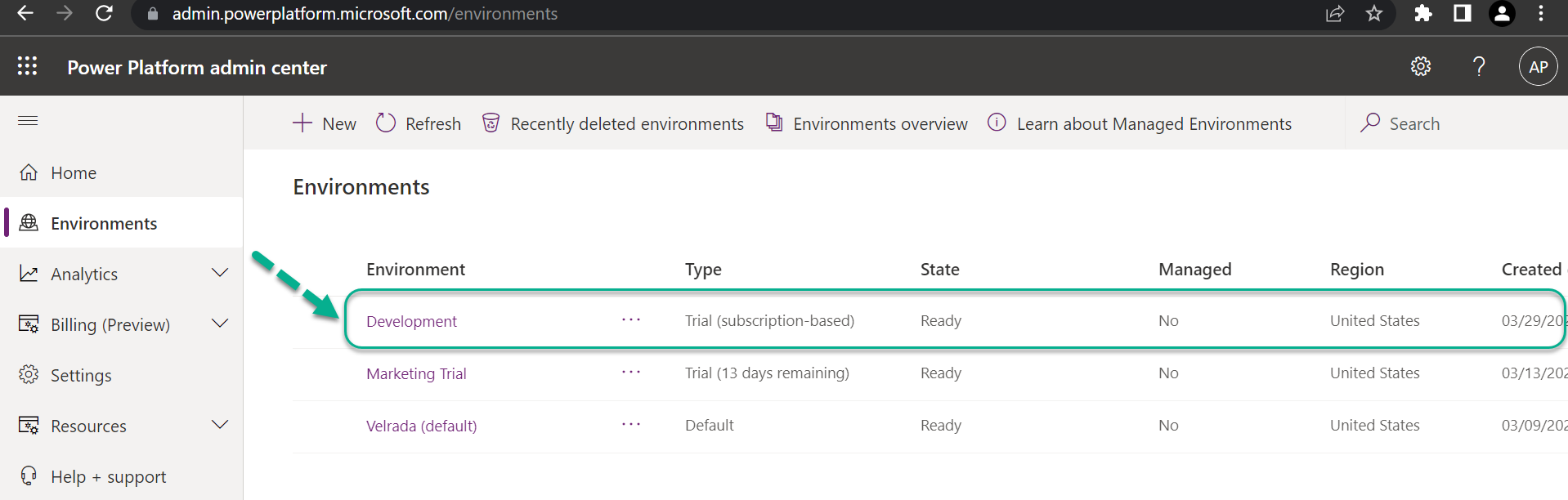Click Learn about Managed Environments
This screenshot has height=500, width=1568.
(x=1140, y=123)
